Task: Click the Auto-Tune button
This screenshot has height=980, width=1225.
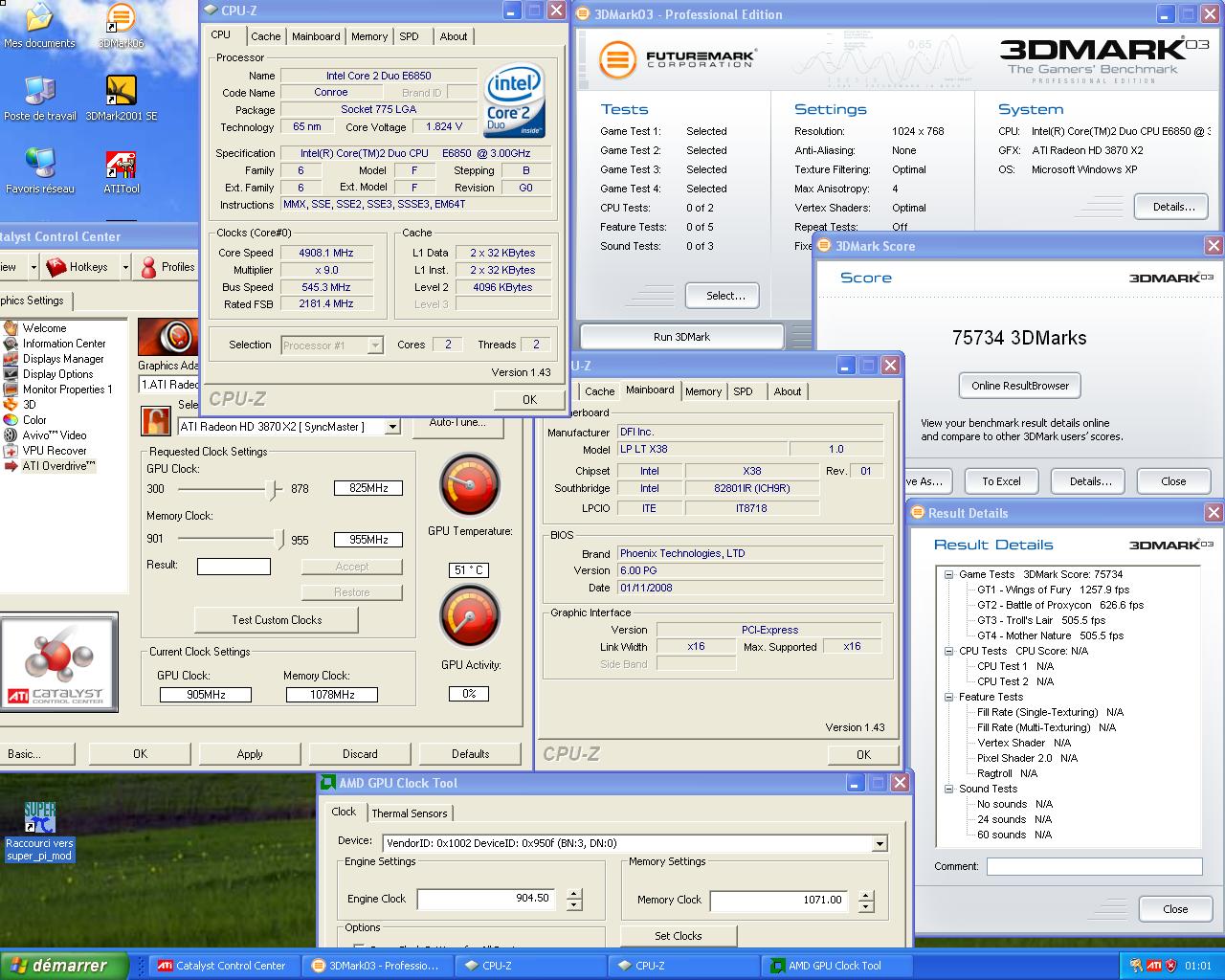Action: click(x=457, y=424)
